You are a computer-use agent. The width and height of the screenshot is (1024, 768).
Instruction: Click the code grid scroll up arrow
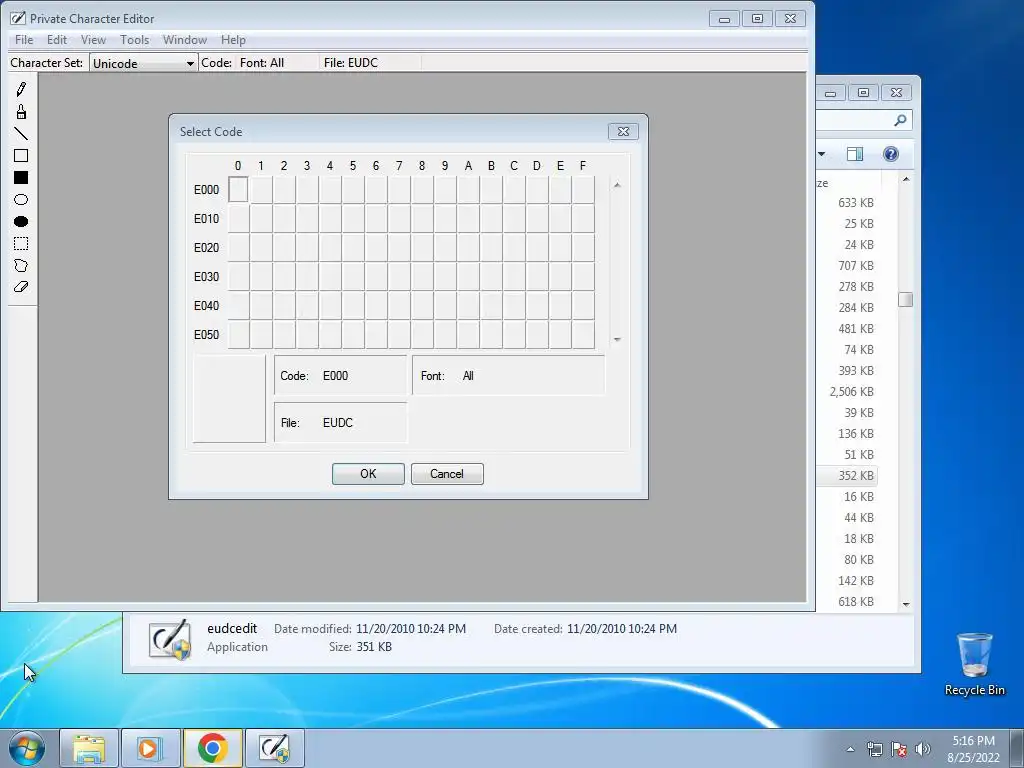tap(617, 185)
